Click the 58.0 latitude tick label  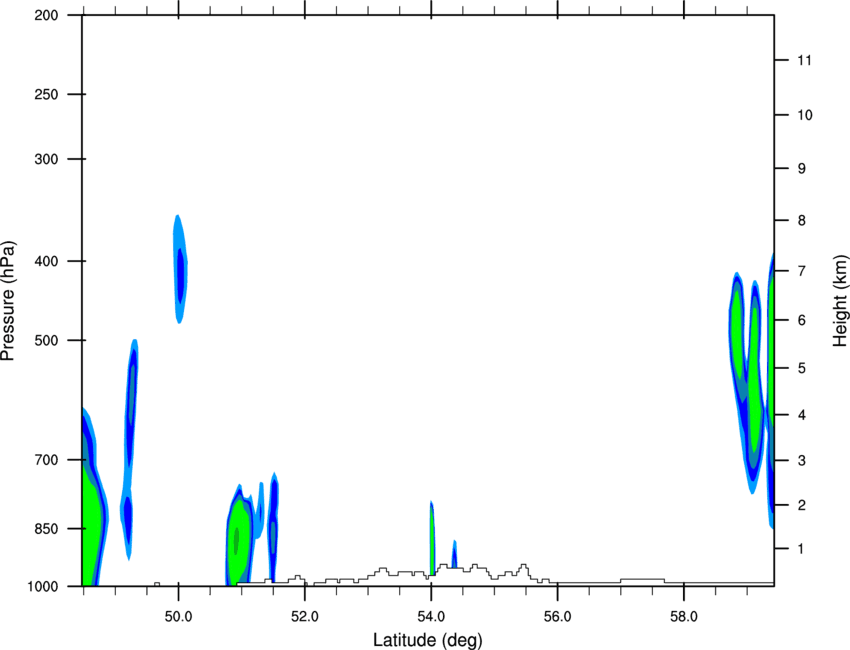684,617
